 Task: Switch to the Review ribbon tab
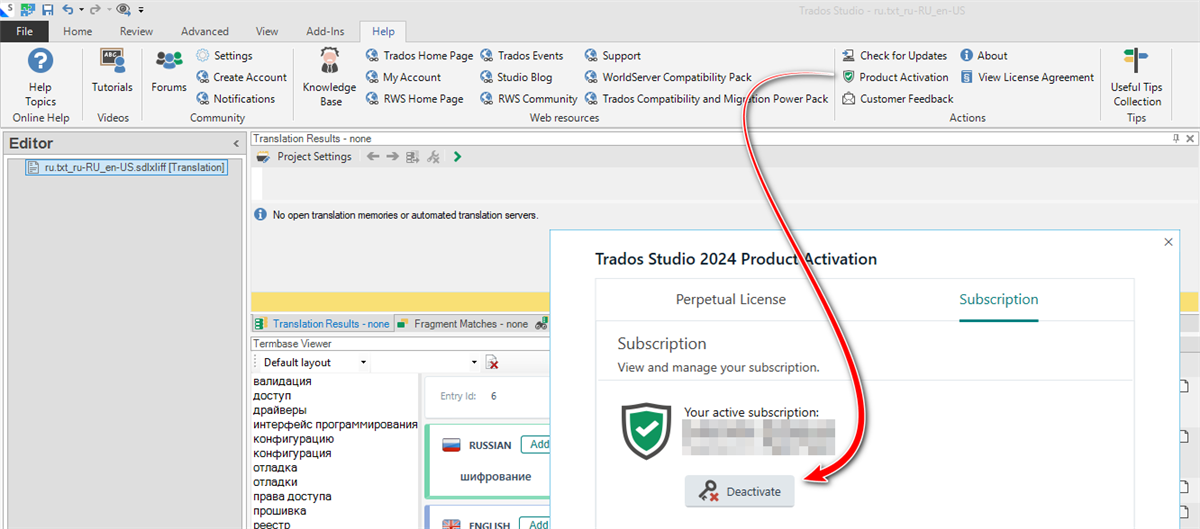(x=136, y=31)
